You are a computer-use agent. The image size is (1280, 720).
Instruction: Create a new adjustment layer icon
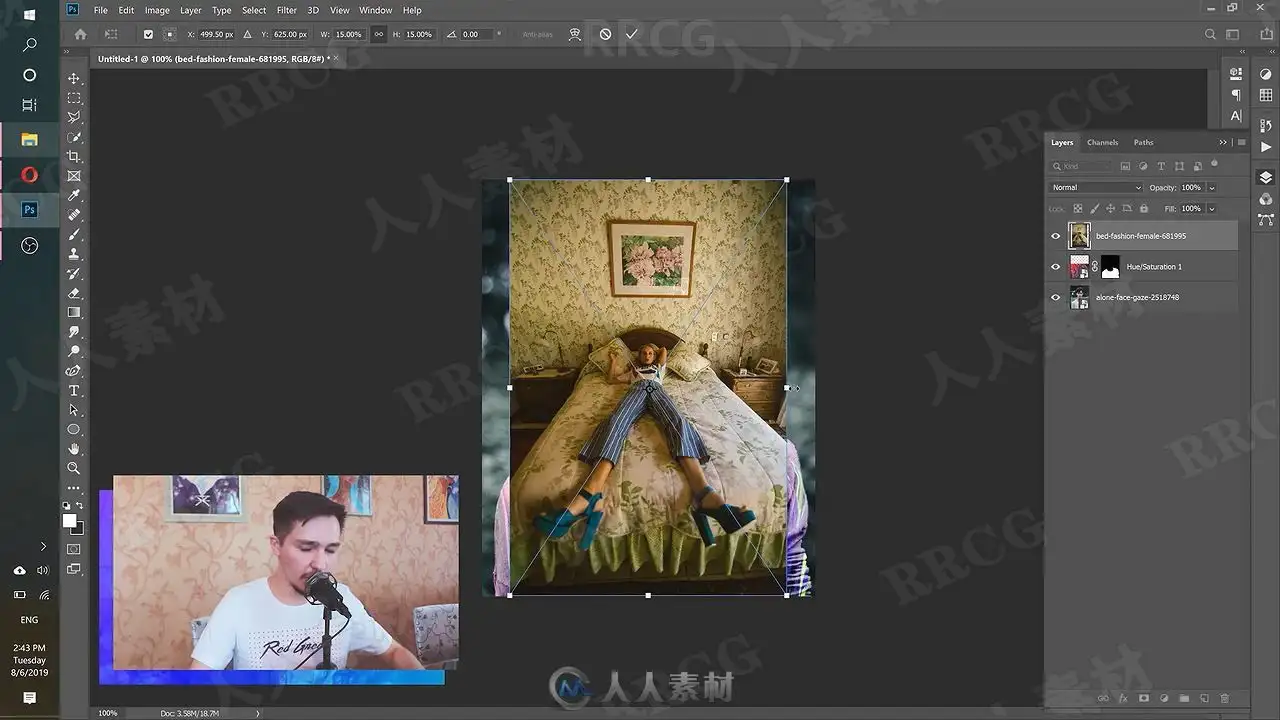[1164, 698]
